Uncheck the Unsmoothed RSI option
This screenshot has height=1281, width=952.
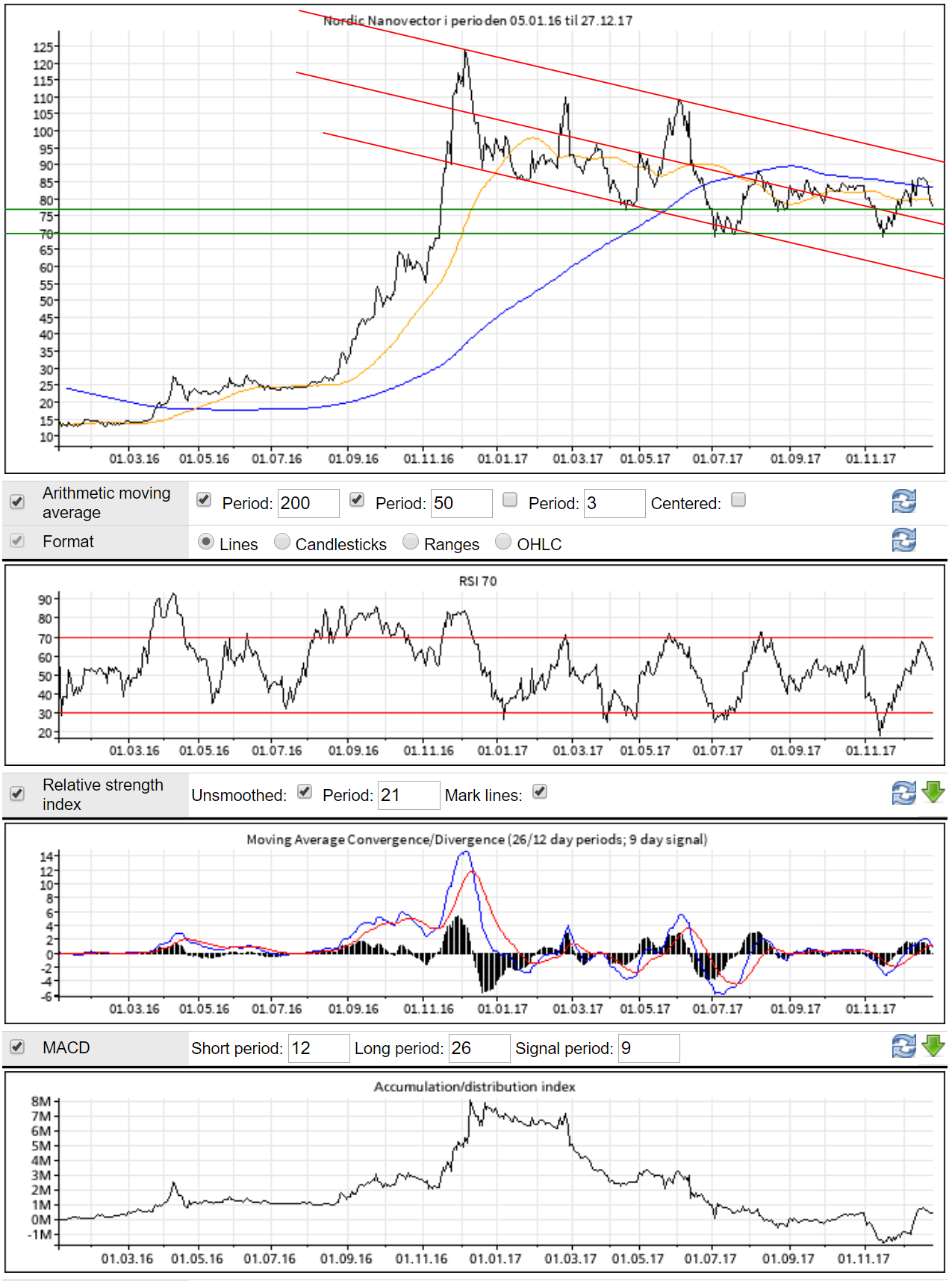tap(305, 791)
